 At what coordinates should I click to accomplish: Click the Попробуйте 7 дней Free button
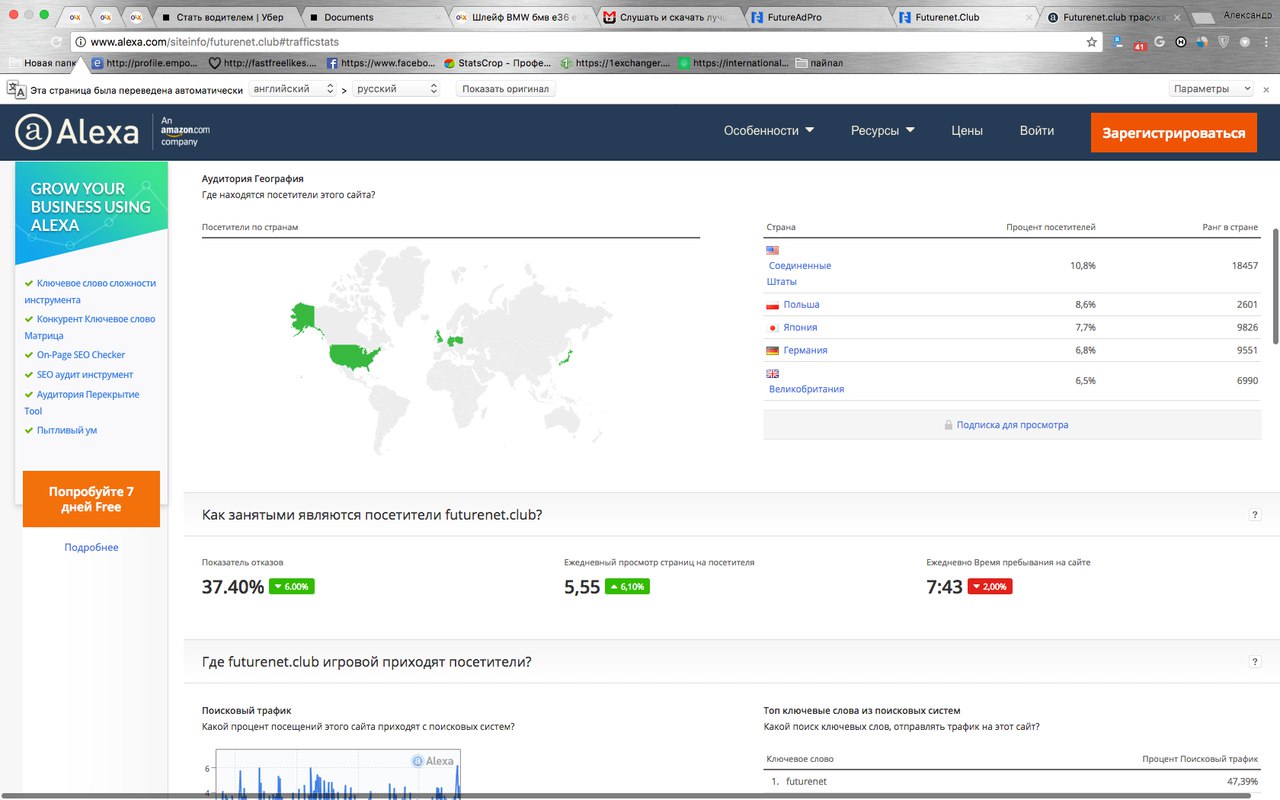coord(91,499)
